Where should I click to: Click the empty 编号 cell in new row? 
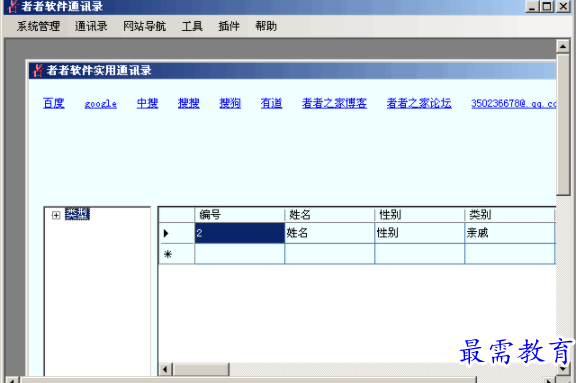[240, 254]
